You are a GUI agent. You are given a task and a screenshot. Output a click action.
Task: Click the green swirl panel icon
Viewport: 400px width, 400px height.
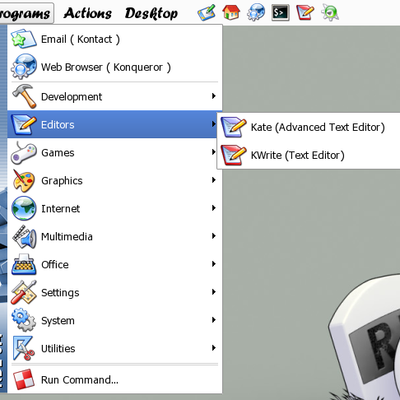[330, 13]
